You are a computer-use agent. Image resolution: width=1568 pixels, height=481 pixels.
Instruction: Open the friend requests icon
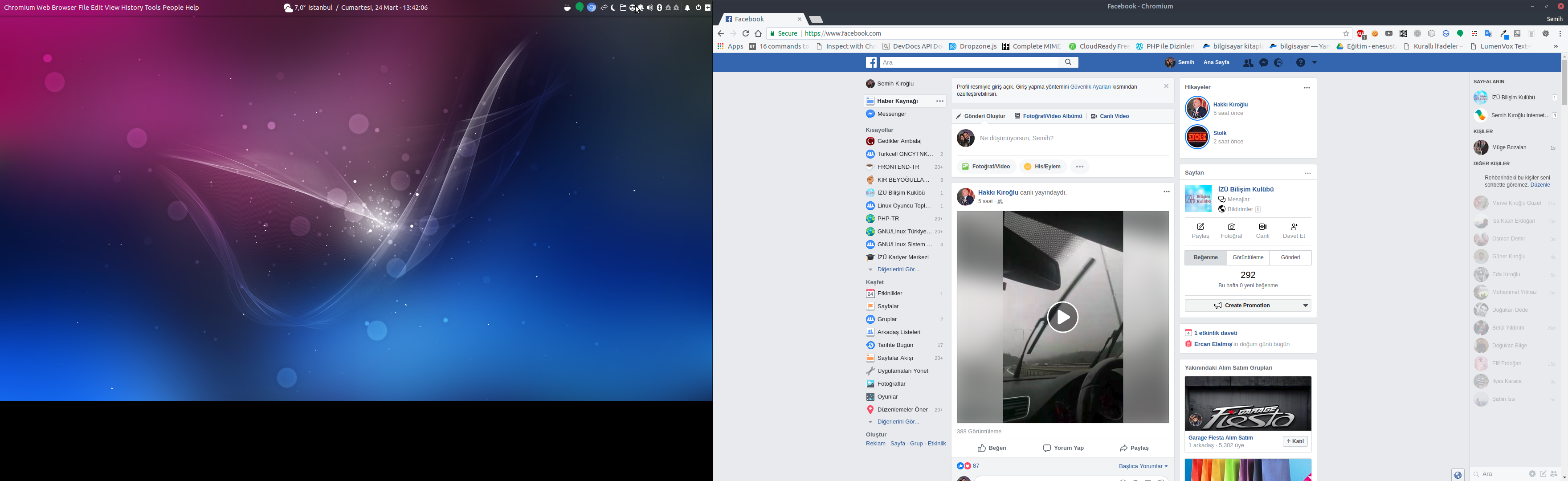coord(1248,63)
